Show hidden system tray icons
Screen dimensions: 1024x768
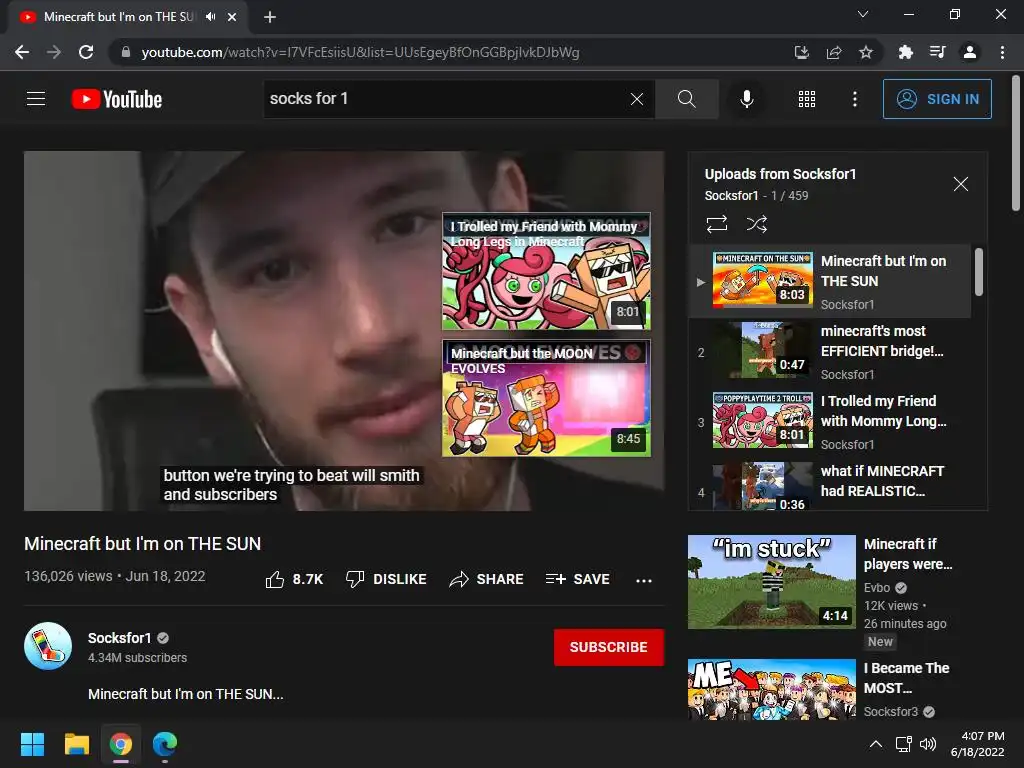click(876, 744)
